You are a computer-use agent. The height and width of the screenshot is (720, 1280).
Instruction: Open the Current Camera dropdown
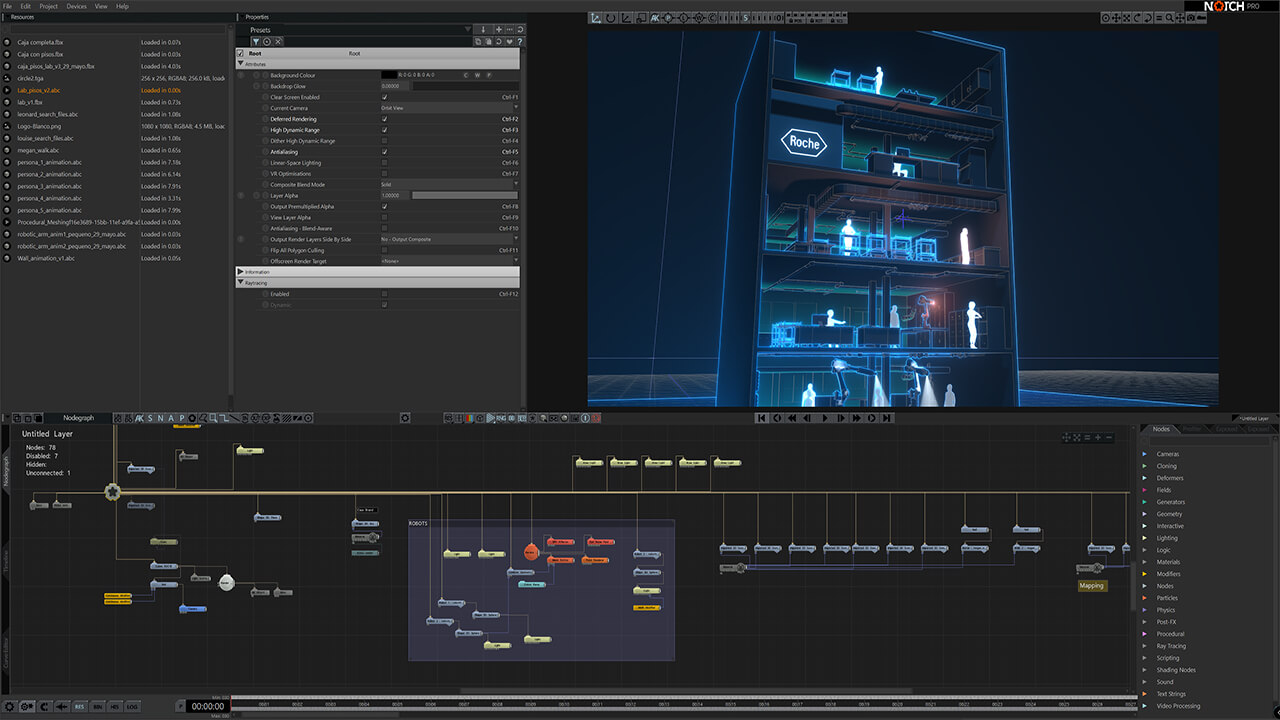(x=449, y=108)
